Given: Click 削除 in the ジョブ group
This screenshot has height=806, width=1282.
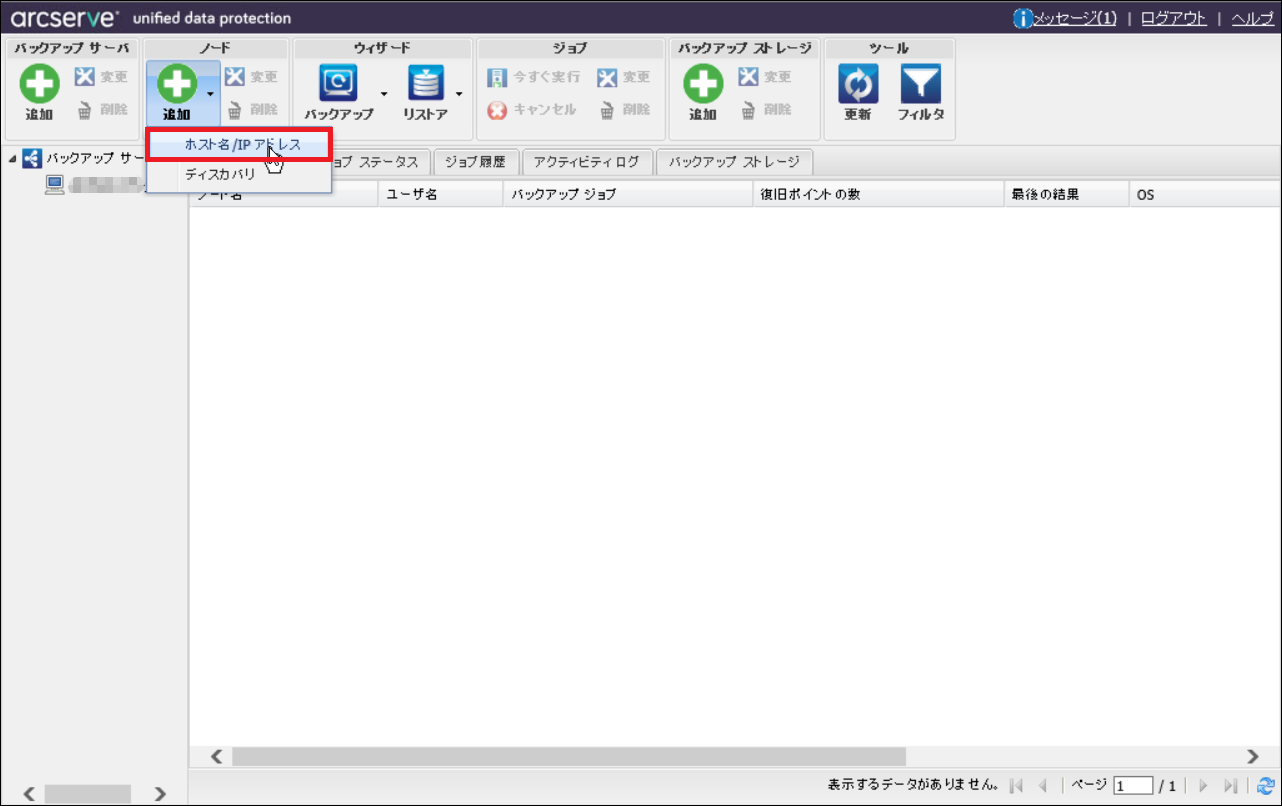Looking at the screenshot, I should tap(624, 110).
